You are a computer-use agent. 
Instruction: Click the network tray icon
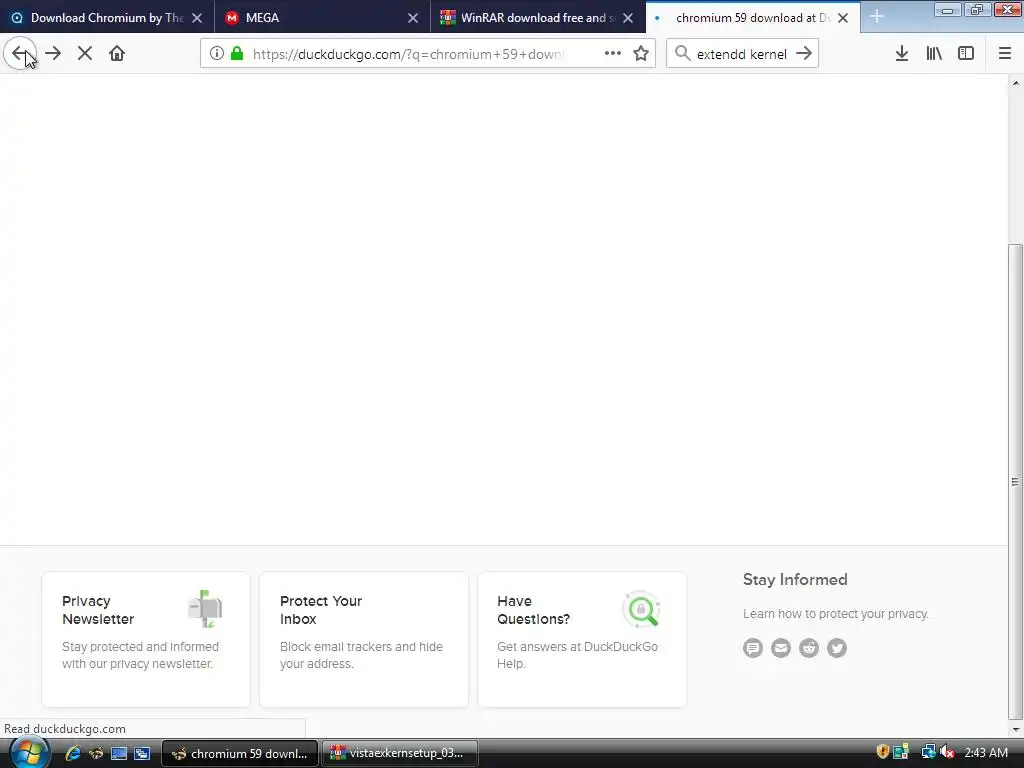928,752
